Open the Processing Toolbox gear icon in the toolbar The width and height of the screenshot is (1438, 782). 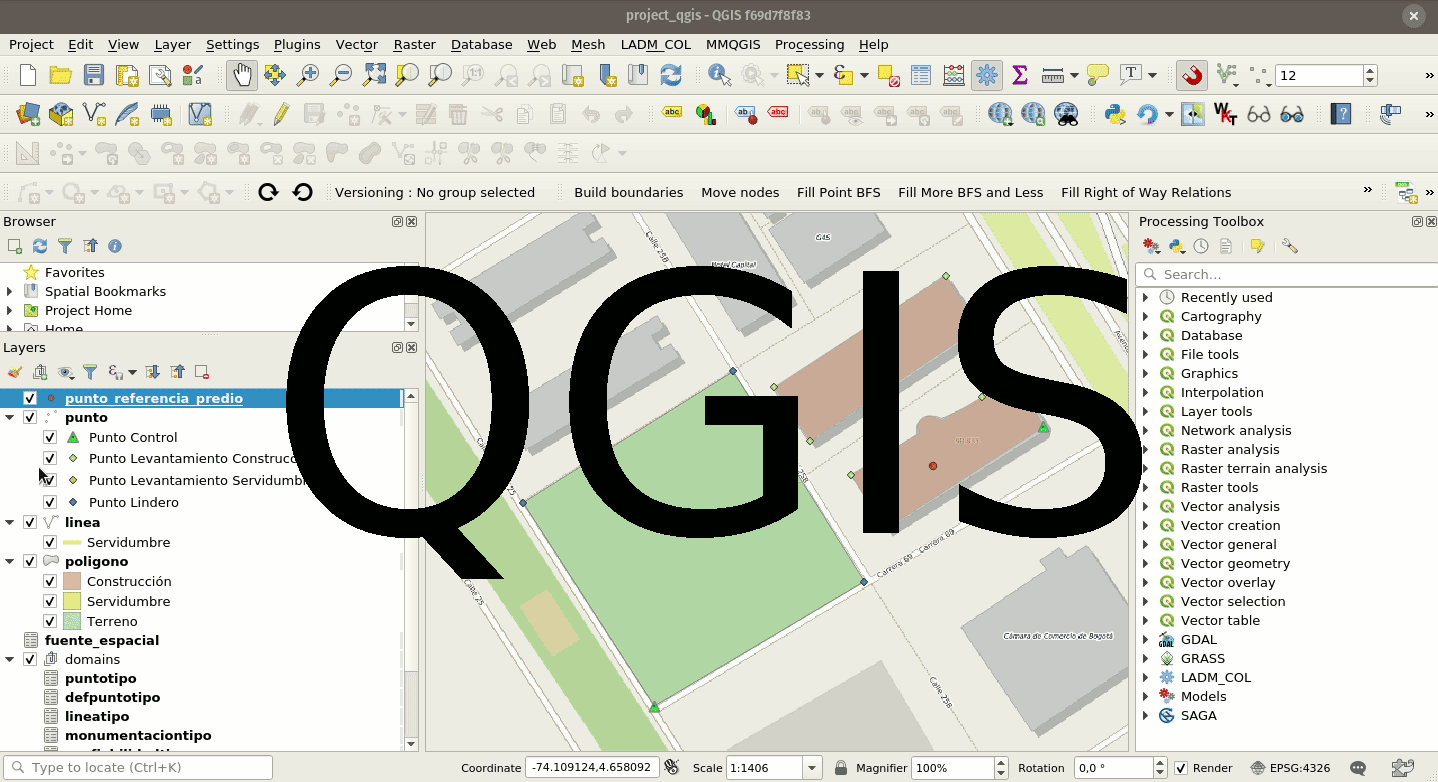[x=987, y=75]
